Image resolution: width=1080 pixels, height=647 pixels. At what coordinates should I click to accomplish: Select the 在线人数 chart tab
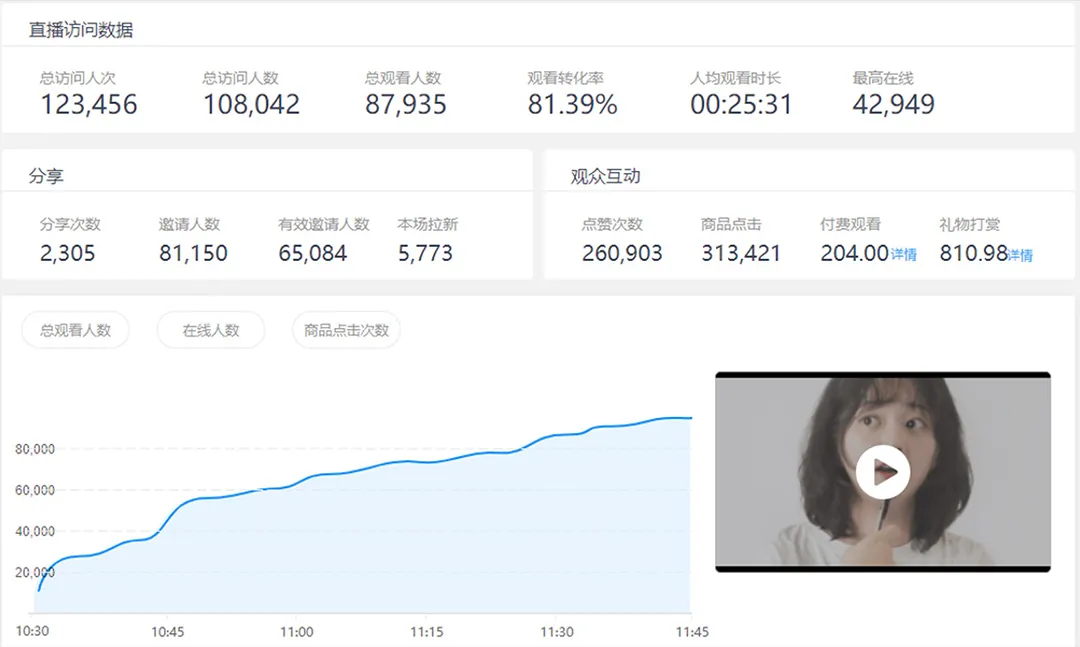[x=211, y=330]
